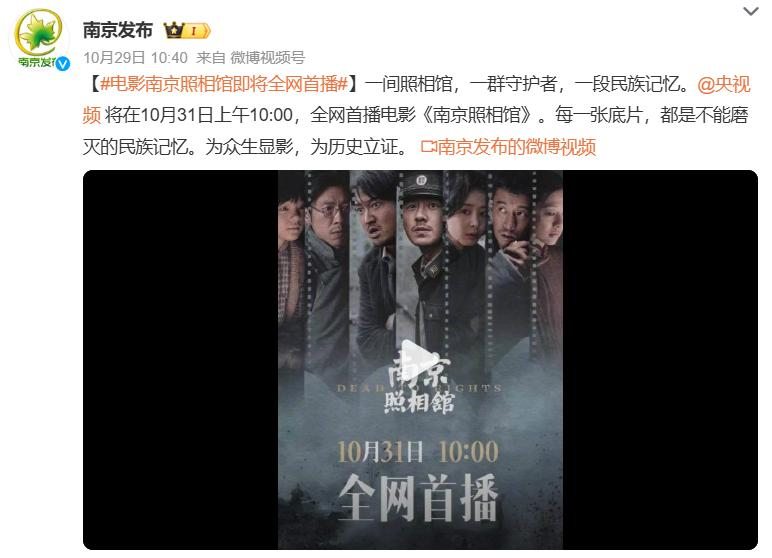The height and width of the screenshot is (558, 772).
Task: Click the gold crown membership badge
Action: [187, 31]
